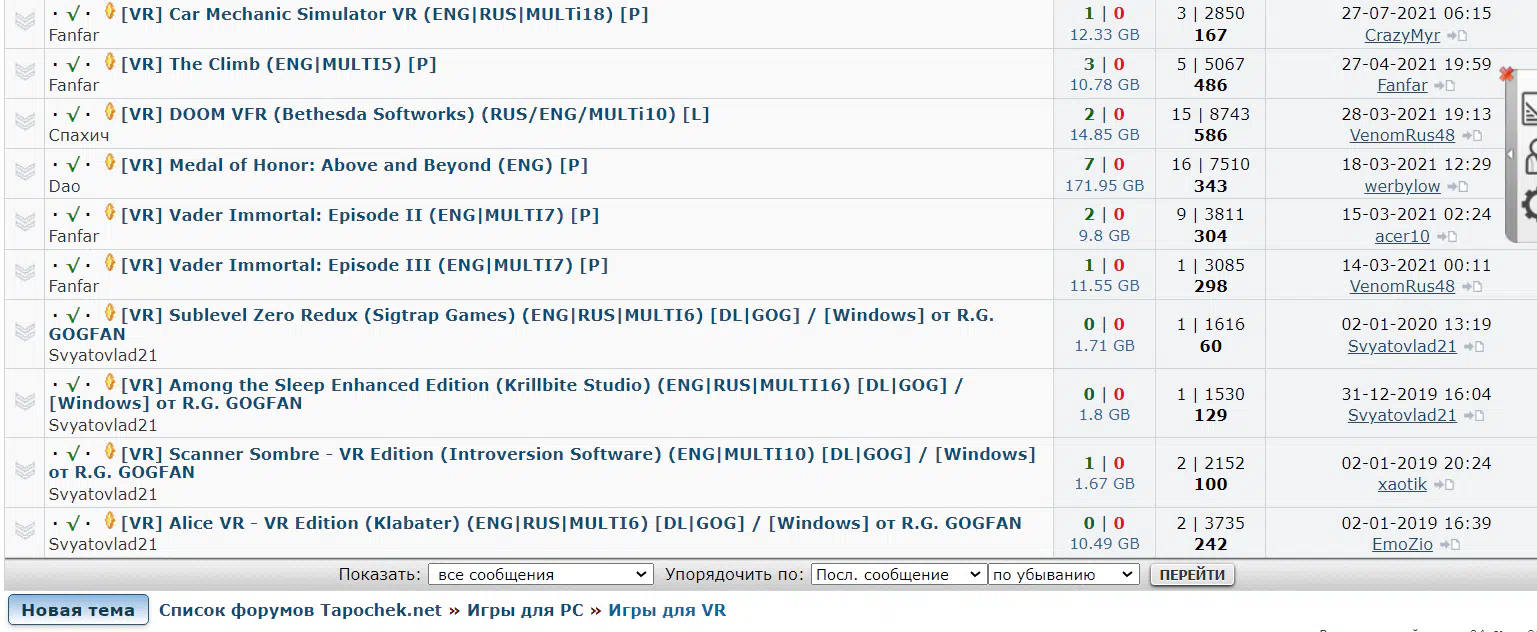Open Scanner Sombre - VR Edition topic
This screenshot has height=632, width=1537.
pos(541,463)
